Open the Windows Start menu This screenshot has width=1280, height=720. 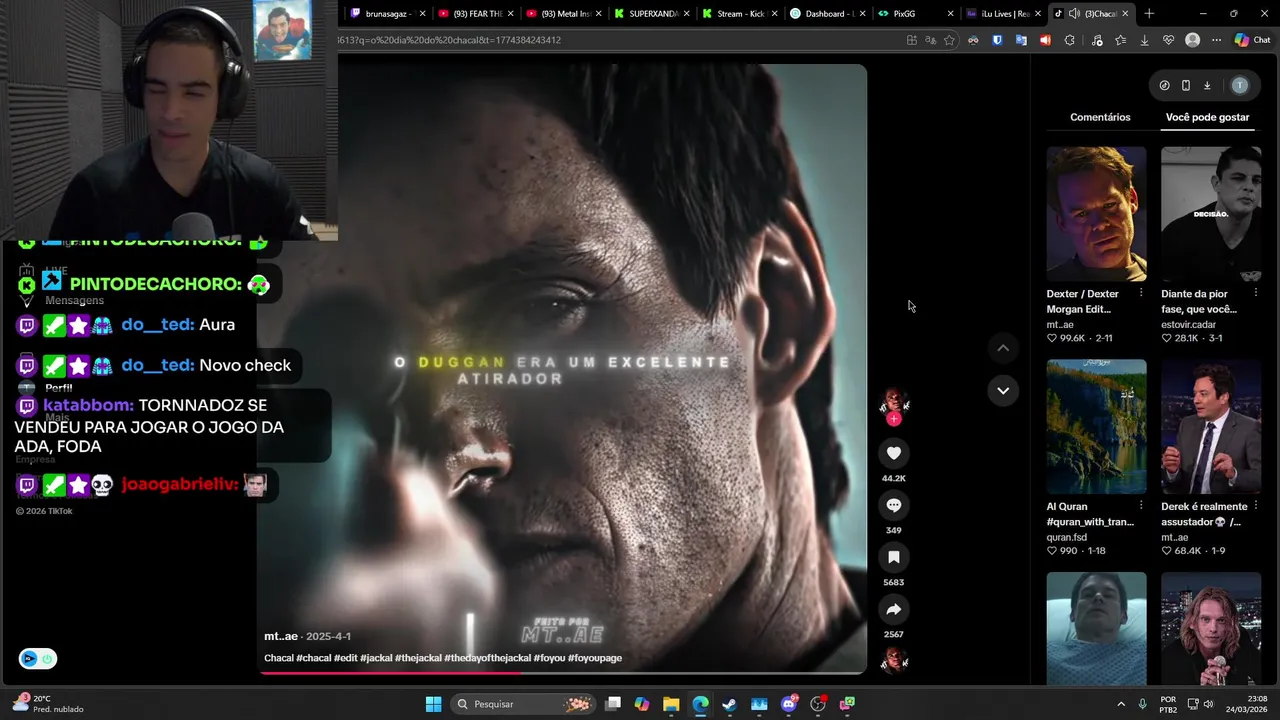click(433, 704)
